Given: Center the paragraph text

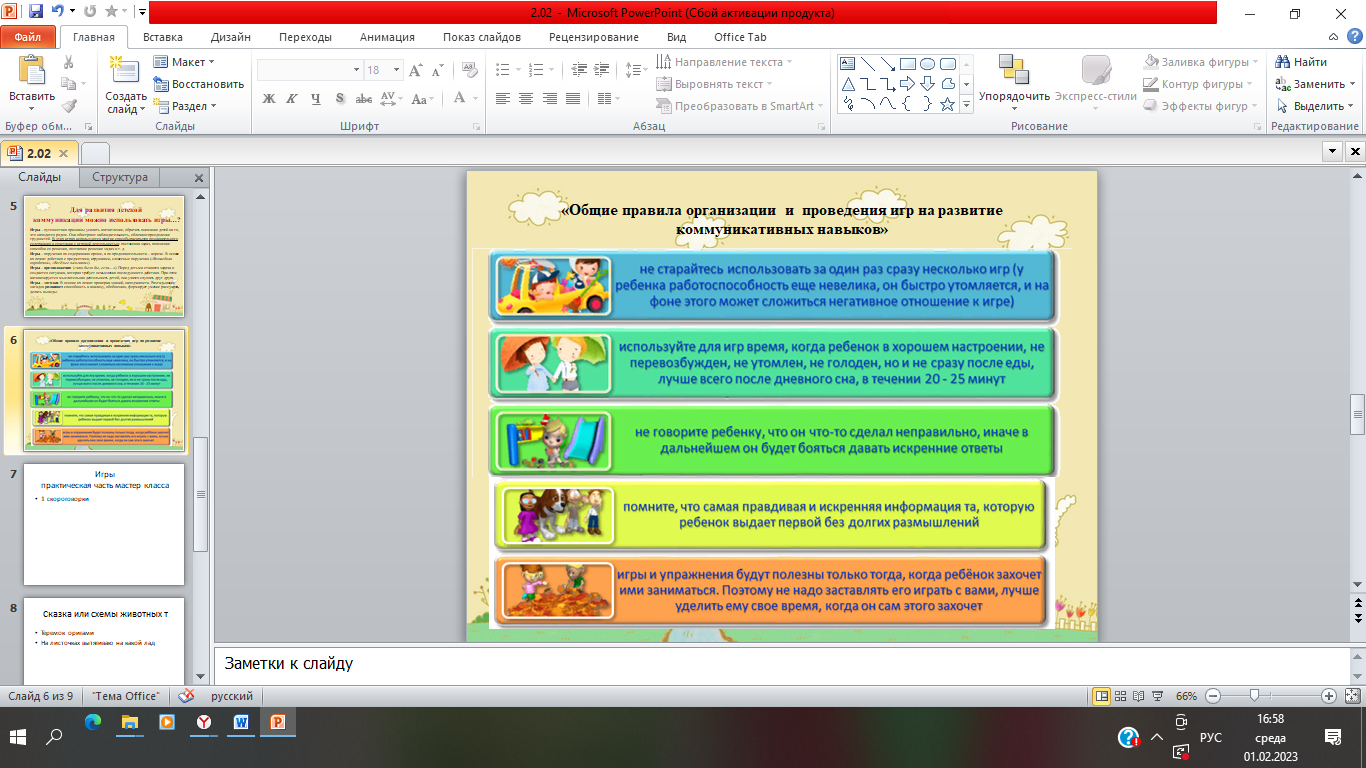Looking at the screenshot, I should pos(525,98).
